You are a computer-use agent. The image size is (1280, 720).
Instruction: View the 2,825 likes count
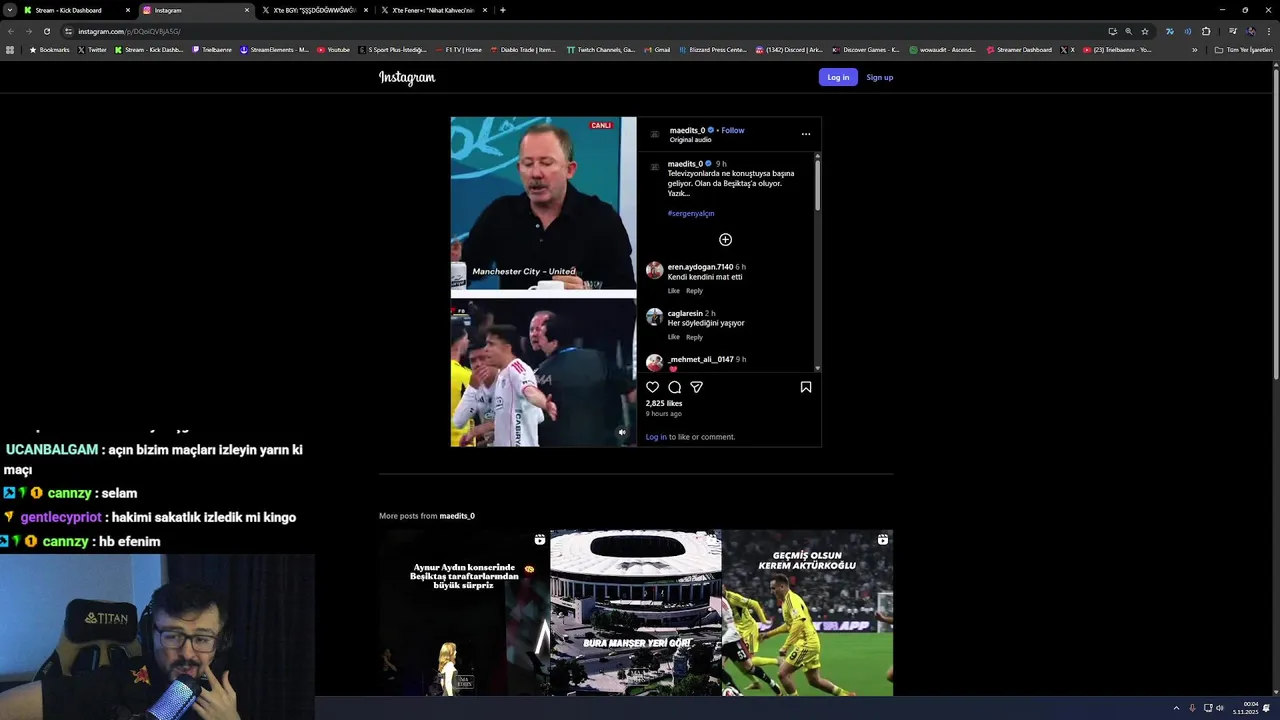(x=664, y=403)
